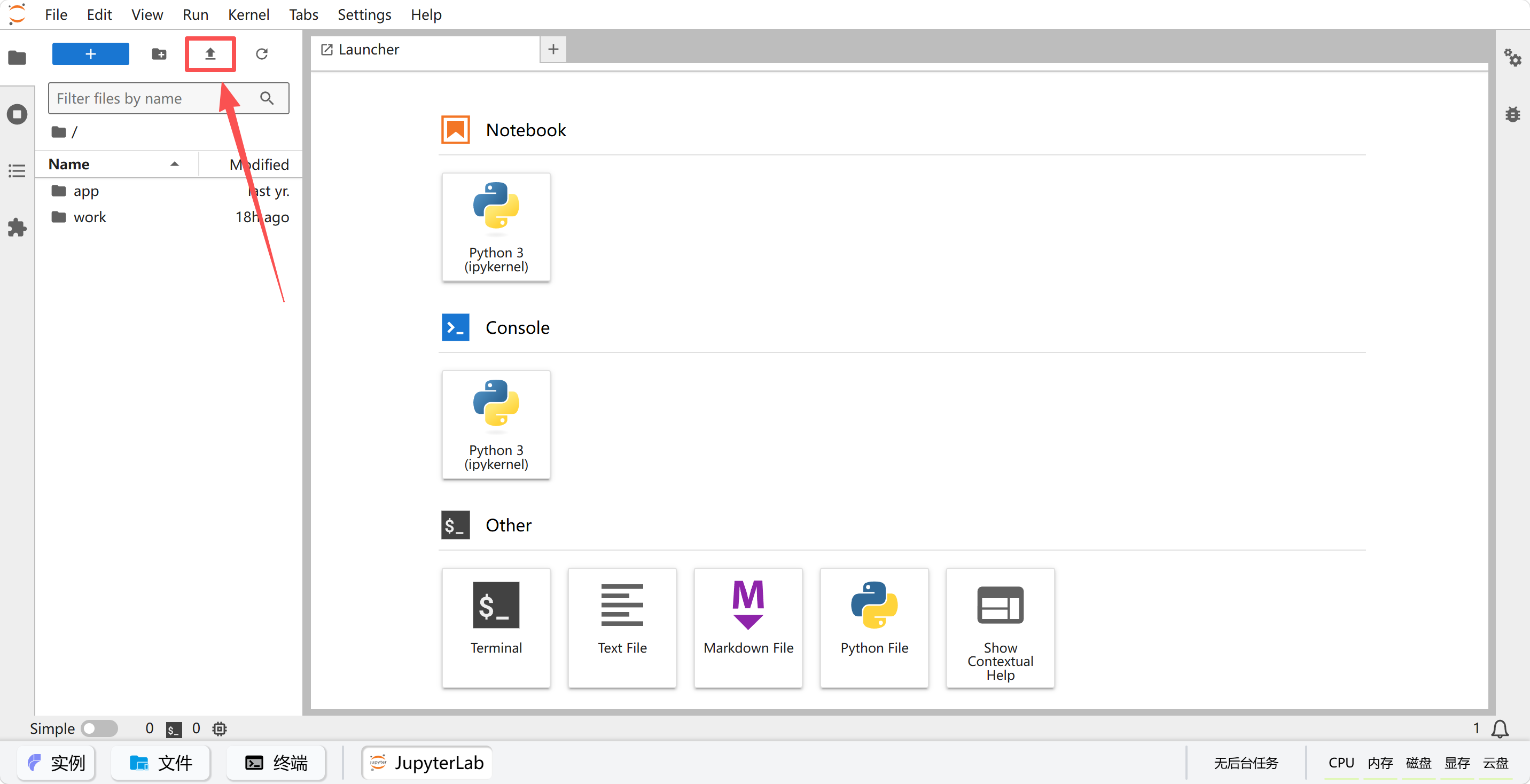Select the app folder
The image size is (1530, 784).
point(169,191)
